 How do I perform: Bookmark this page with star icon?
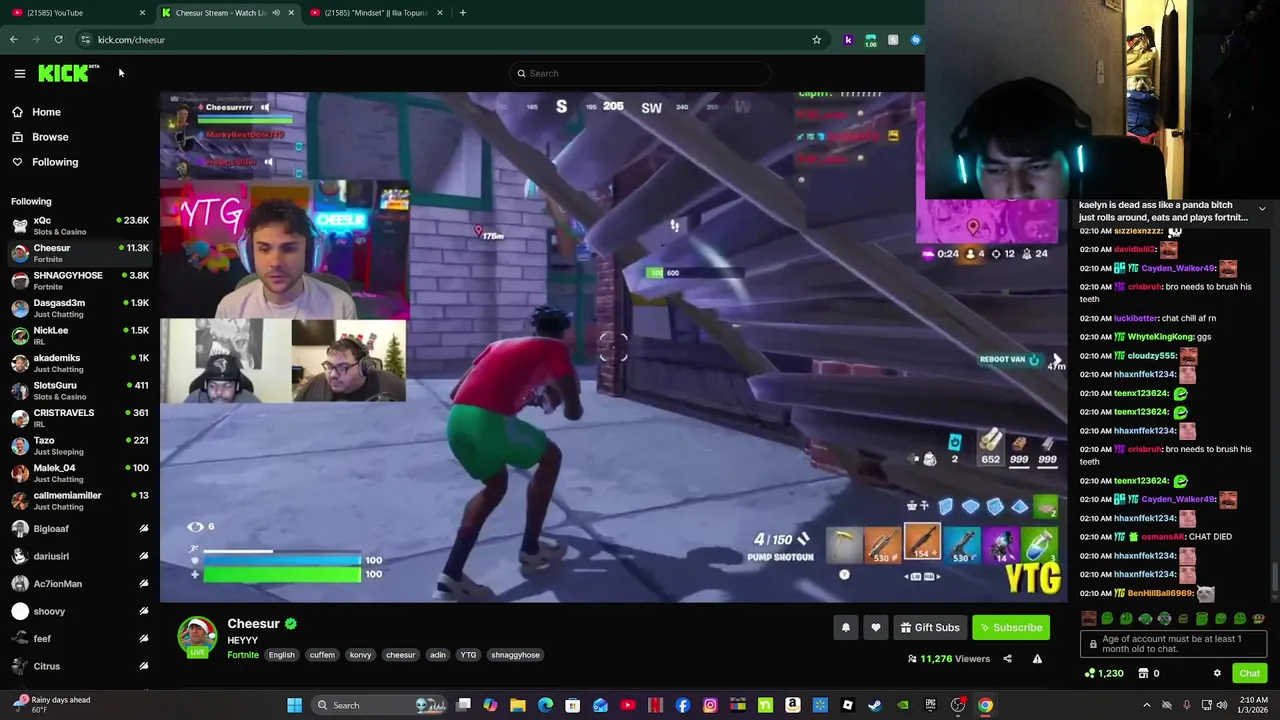[816, 40]
